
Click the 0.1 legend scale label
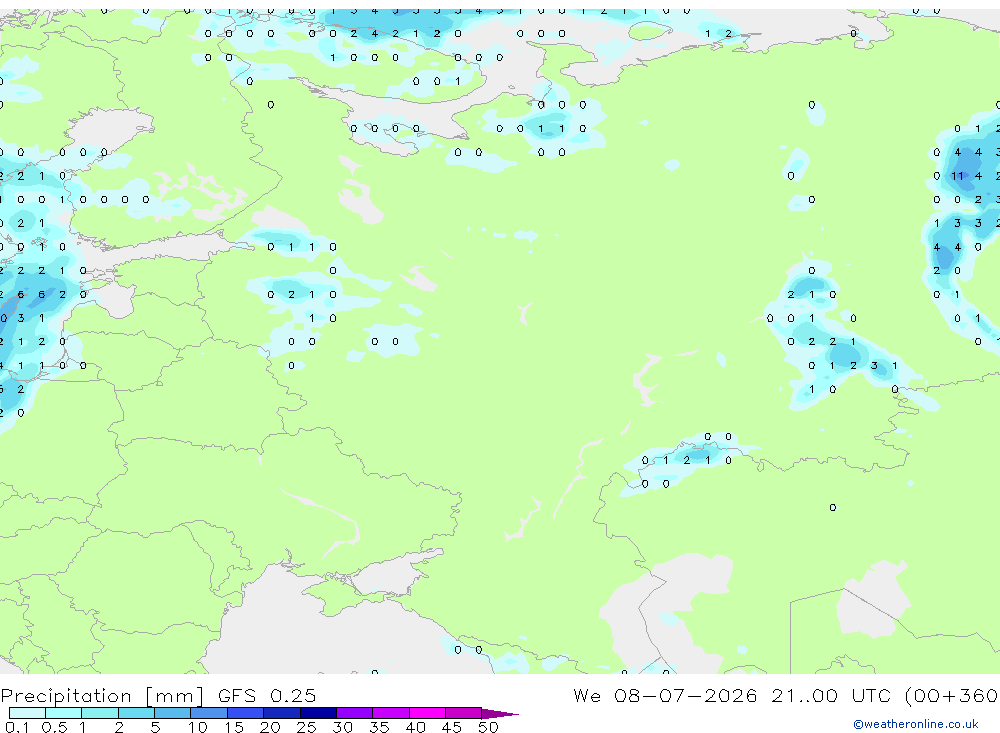[17, 727]
